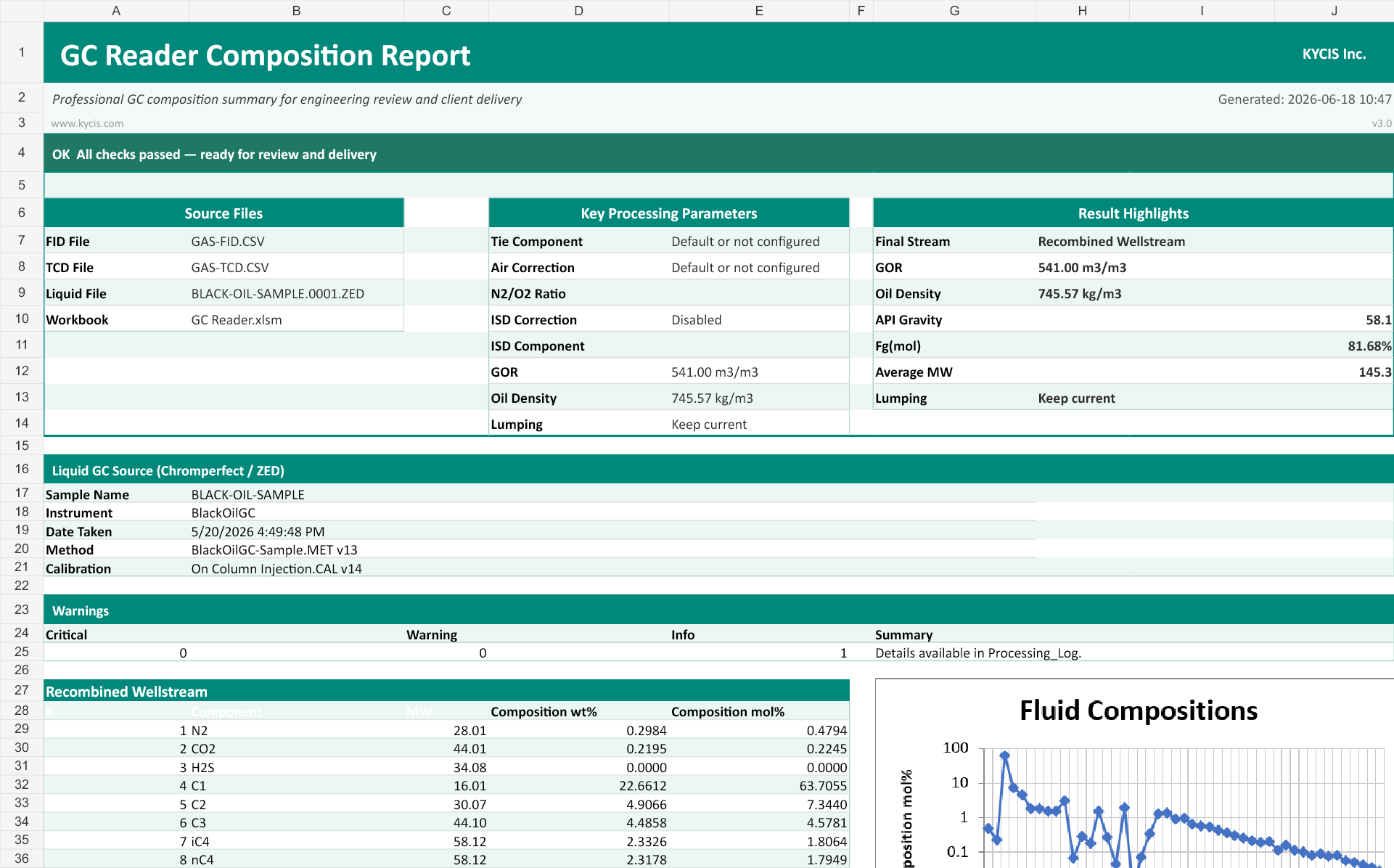Select the BlackOilGC instrument cell

pyautogui.click(x=224, y=513)
